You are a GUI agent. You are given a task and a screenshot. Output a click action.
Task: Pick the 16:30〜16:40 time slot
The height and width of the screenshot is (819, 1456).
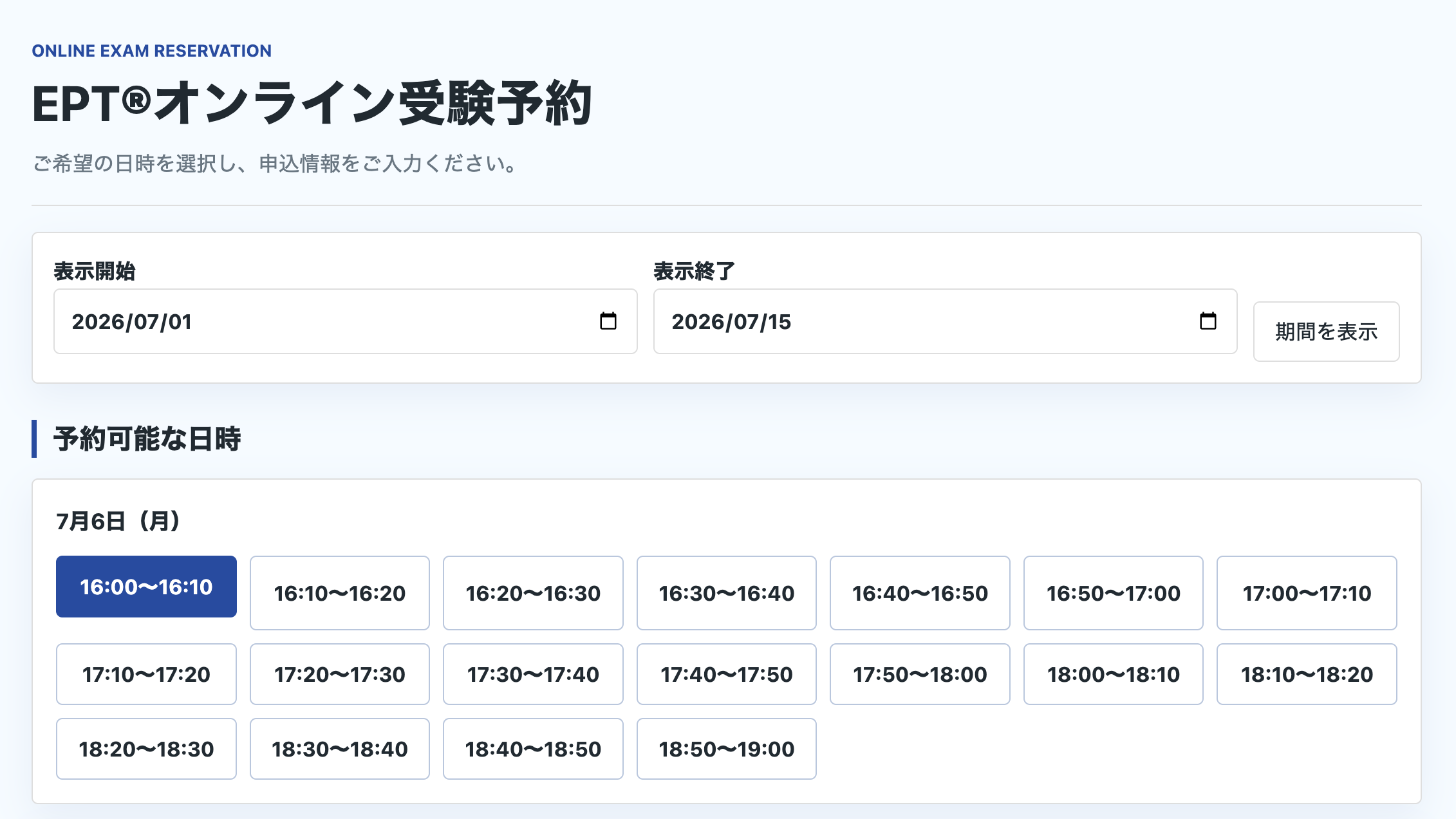[727, 593]
